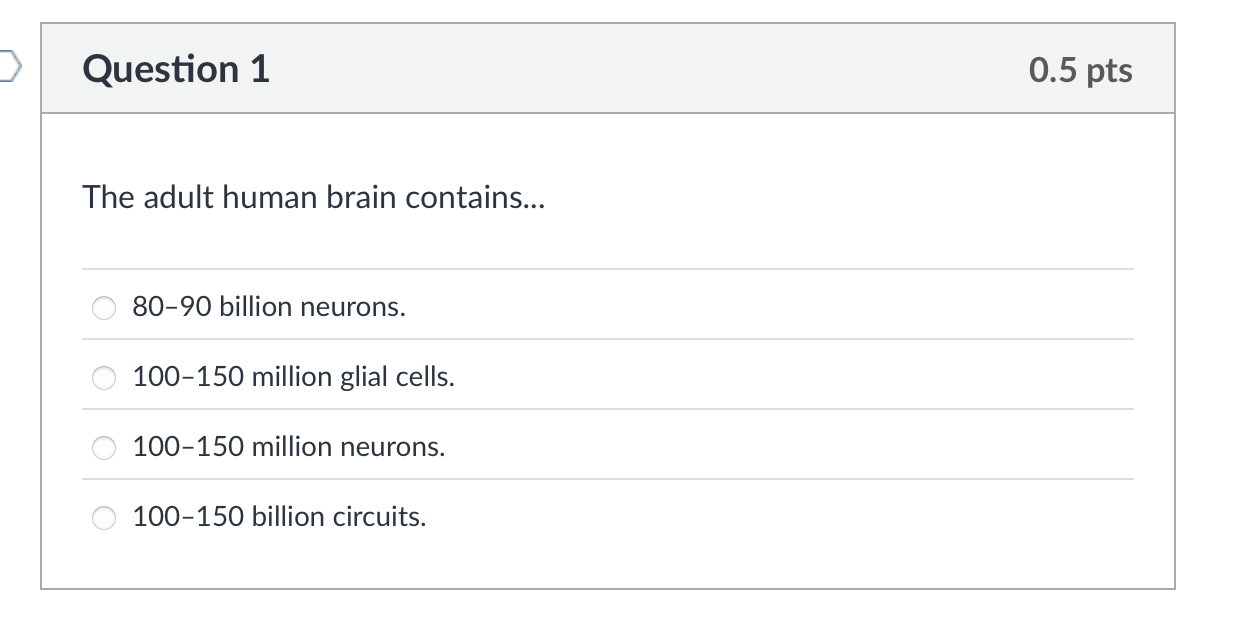The image size is (1252, 634).
Task: Pick the "100–150 million neurons" radio button
Action: [x=105, y=448]
